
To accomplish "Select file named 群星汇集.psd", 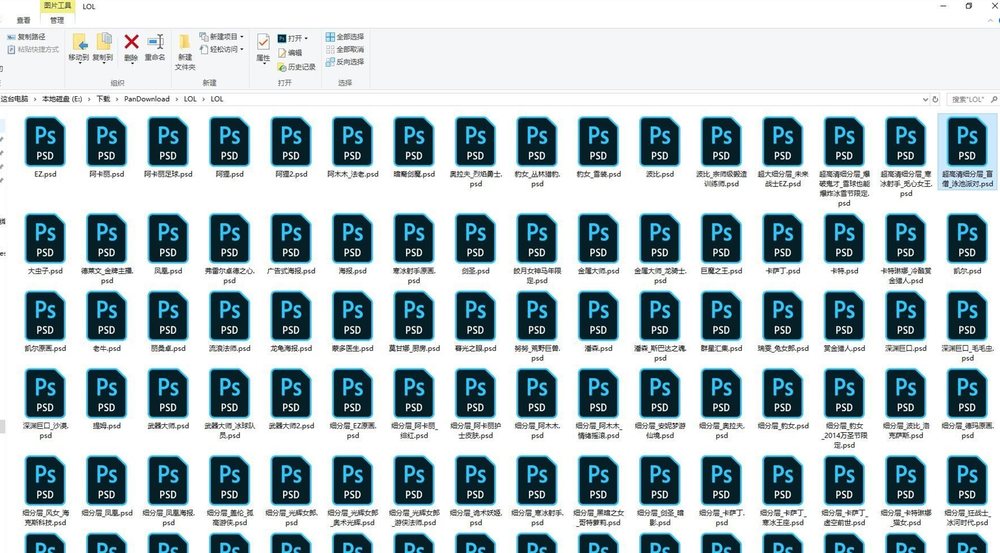I will coord(721,349).
